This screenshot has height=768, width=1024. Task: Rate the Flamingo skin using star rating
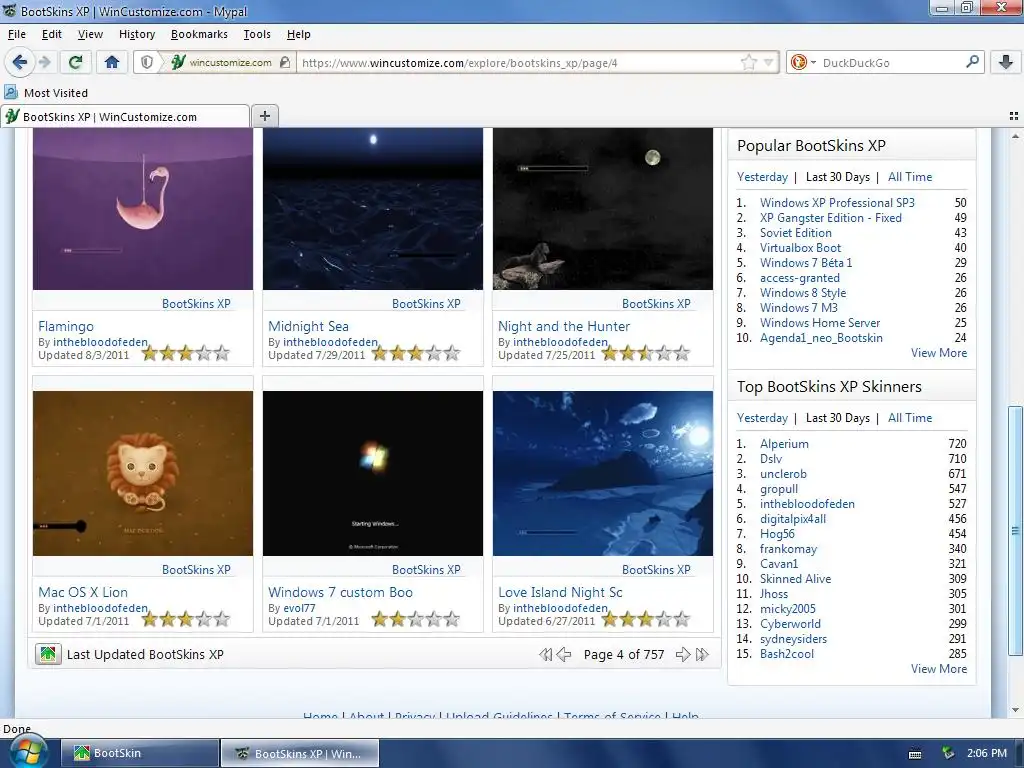coord(186,353)
